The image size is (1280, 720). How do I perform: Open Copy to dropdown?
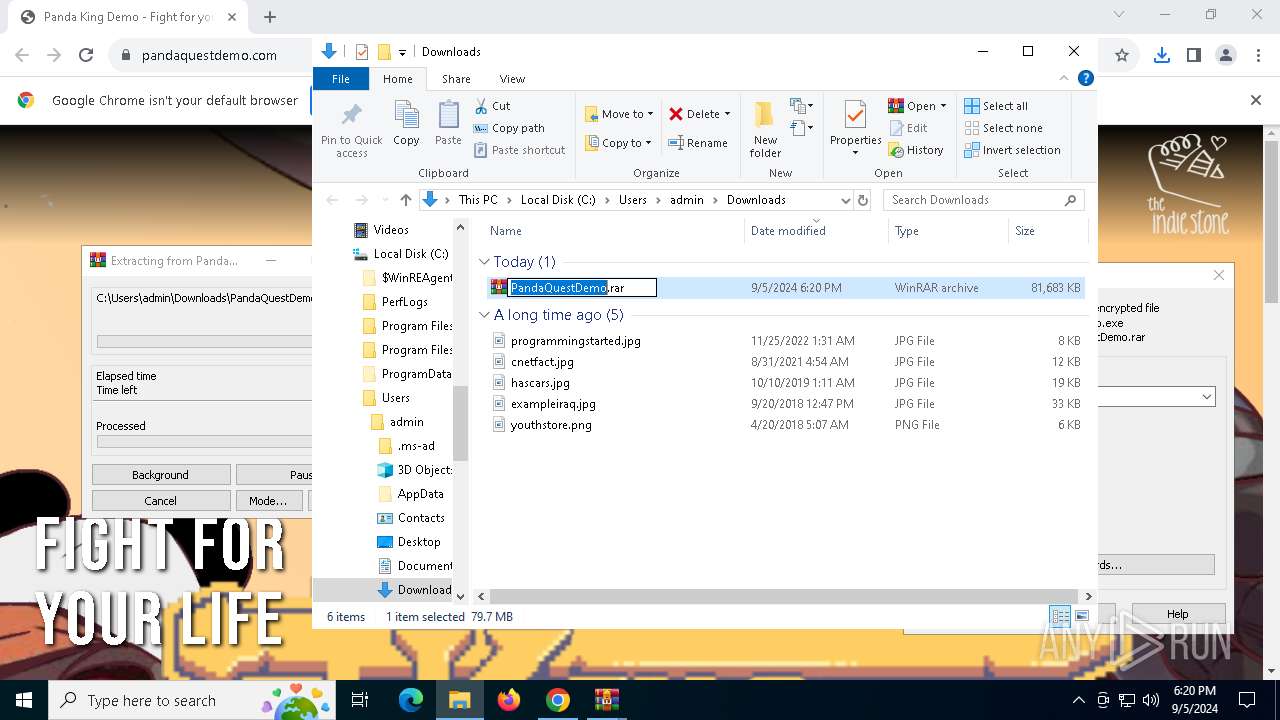pyautogui.click(x=619, y=143)
